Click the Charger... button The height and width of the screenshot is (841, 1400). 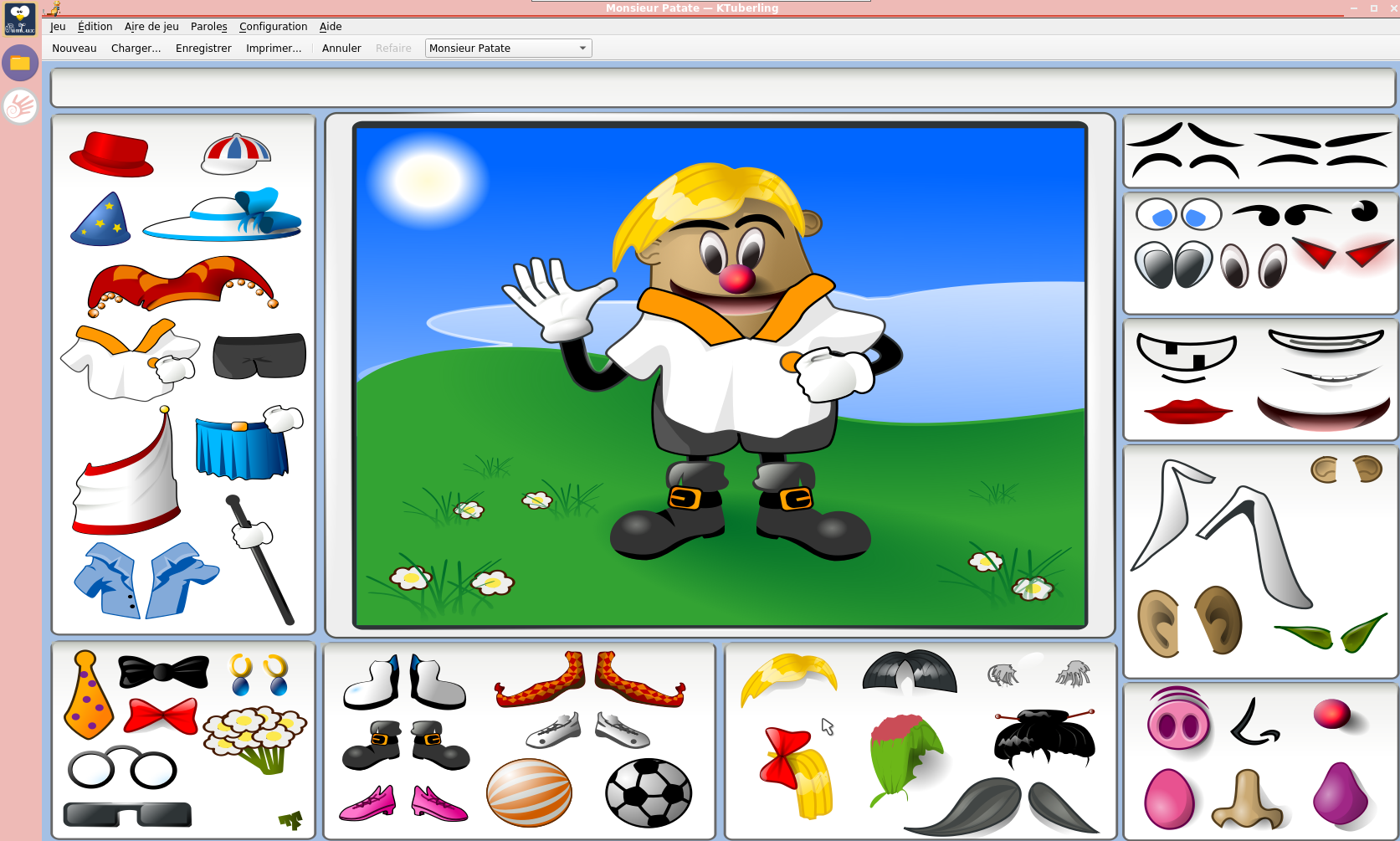click(x=136, y=49)
